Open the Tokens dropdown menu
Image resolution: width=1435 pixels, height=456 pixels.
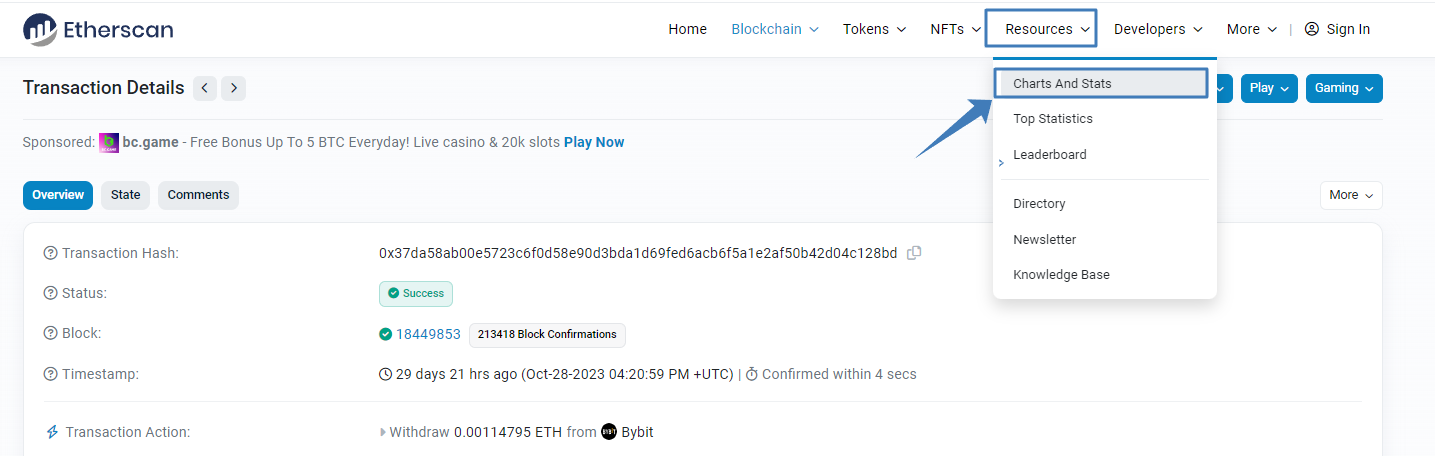coord(874,29)
